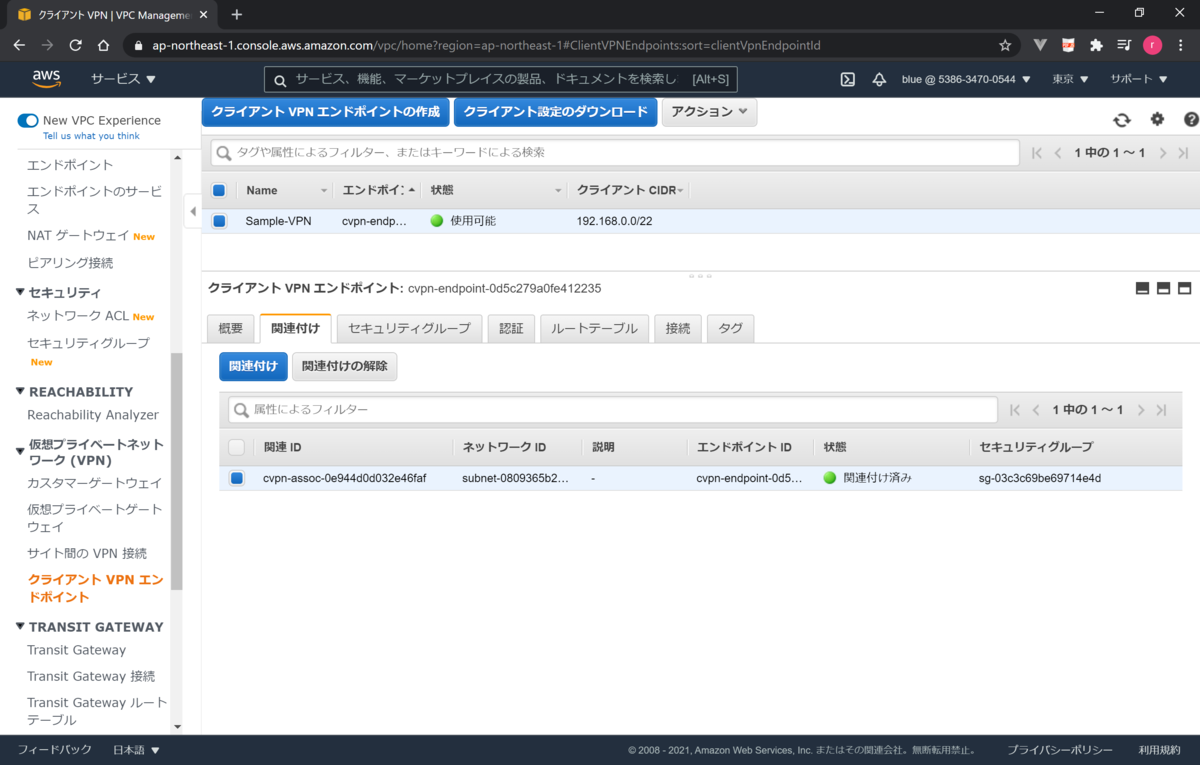
Task: Check the select-all endpoints header checkbox
Action: tap(219, 190)
